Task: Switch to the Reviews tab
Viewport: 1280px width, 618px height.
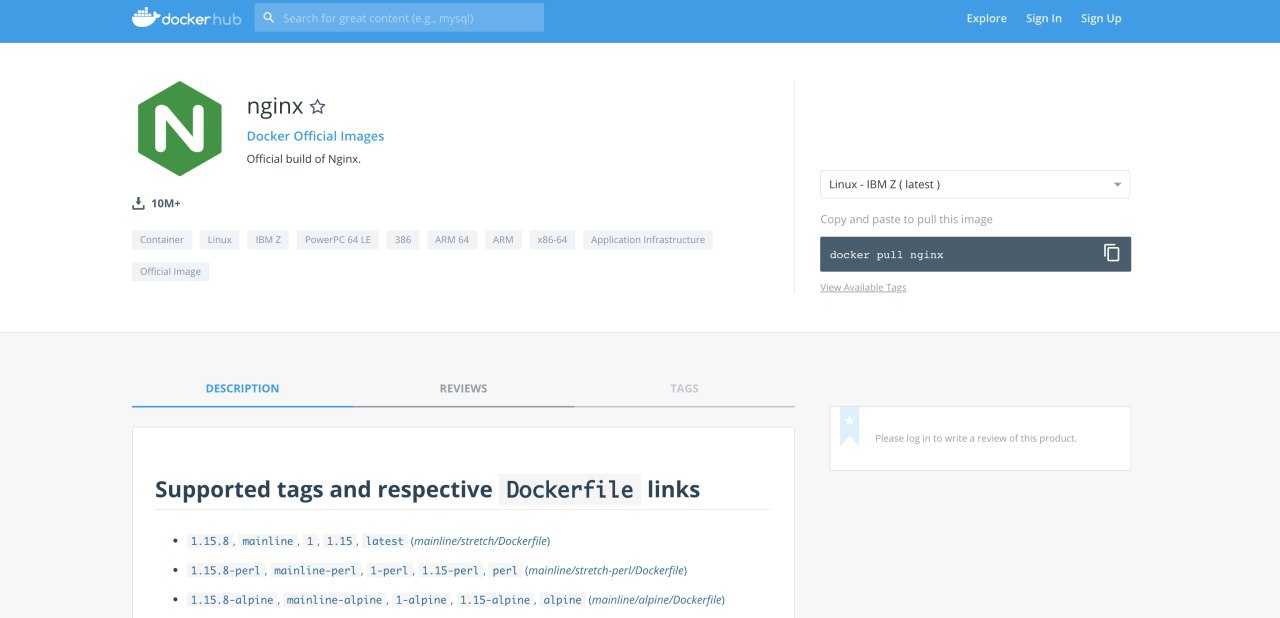Action: click(463, 388)
